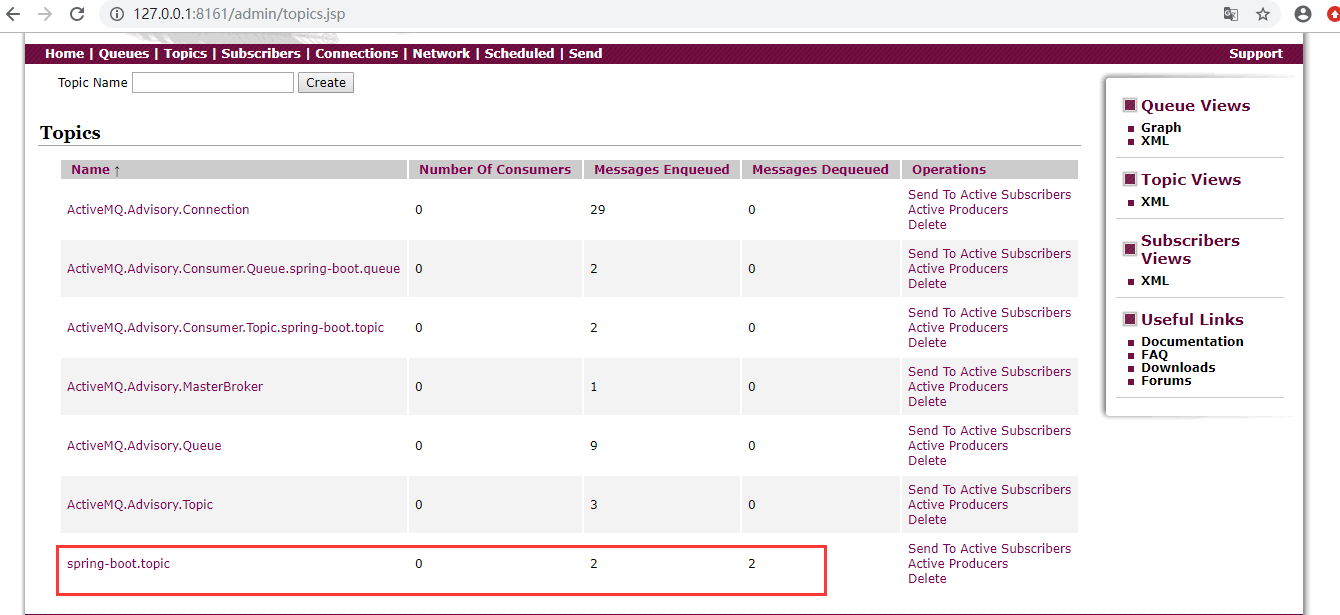View Active Producers for ActiveMQ.Advisory.Connection

click(958, 210)
